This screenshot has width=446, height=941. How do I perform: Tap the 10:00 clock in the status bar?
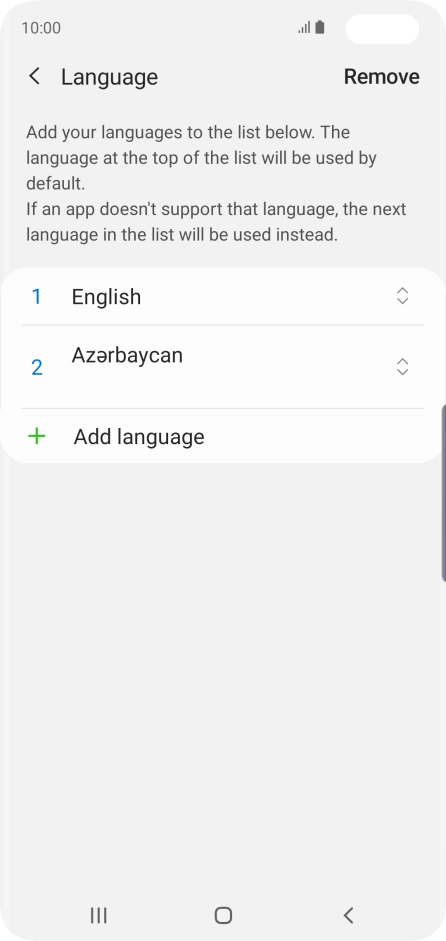(41, 28)
